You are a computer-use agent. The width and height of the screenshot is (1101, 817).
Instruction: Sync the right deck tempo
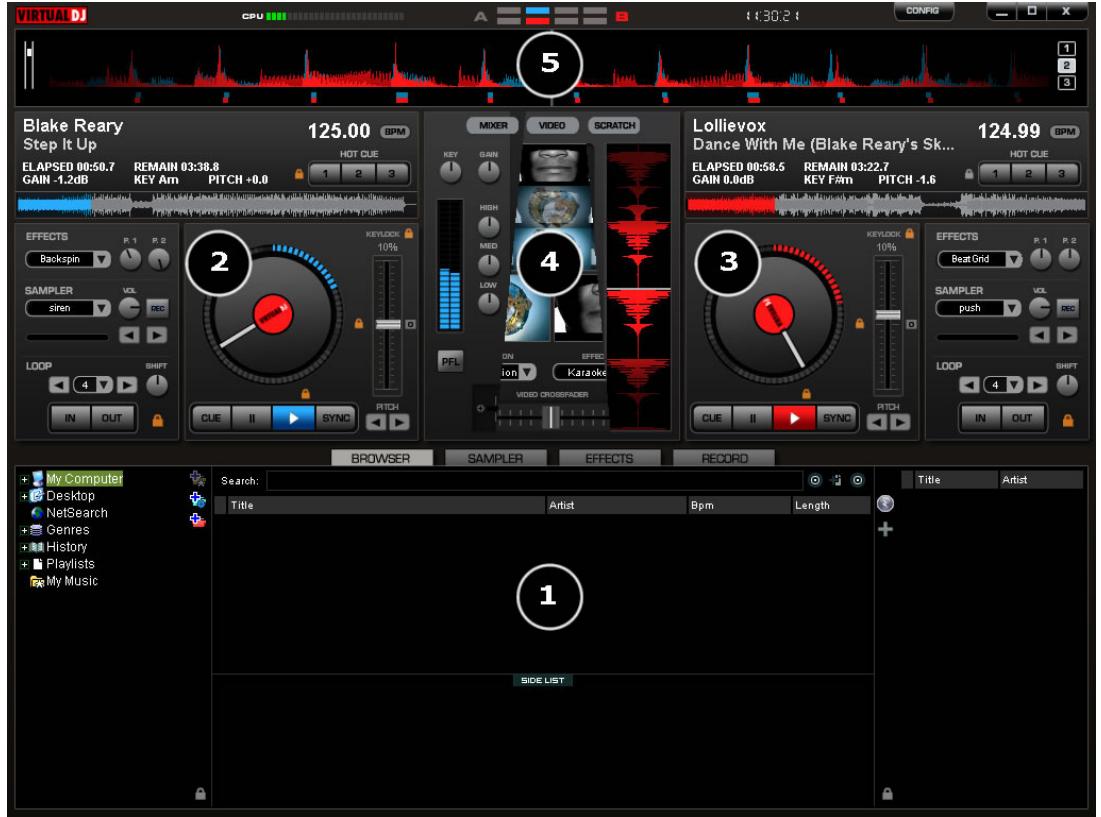coord(836,418)
